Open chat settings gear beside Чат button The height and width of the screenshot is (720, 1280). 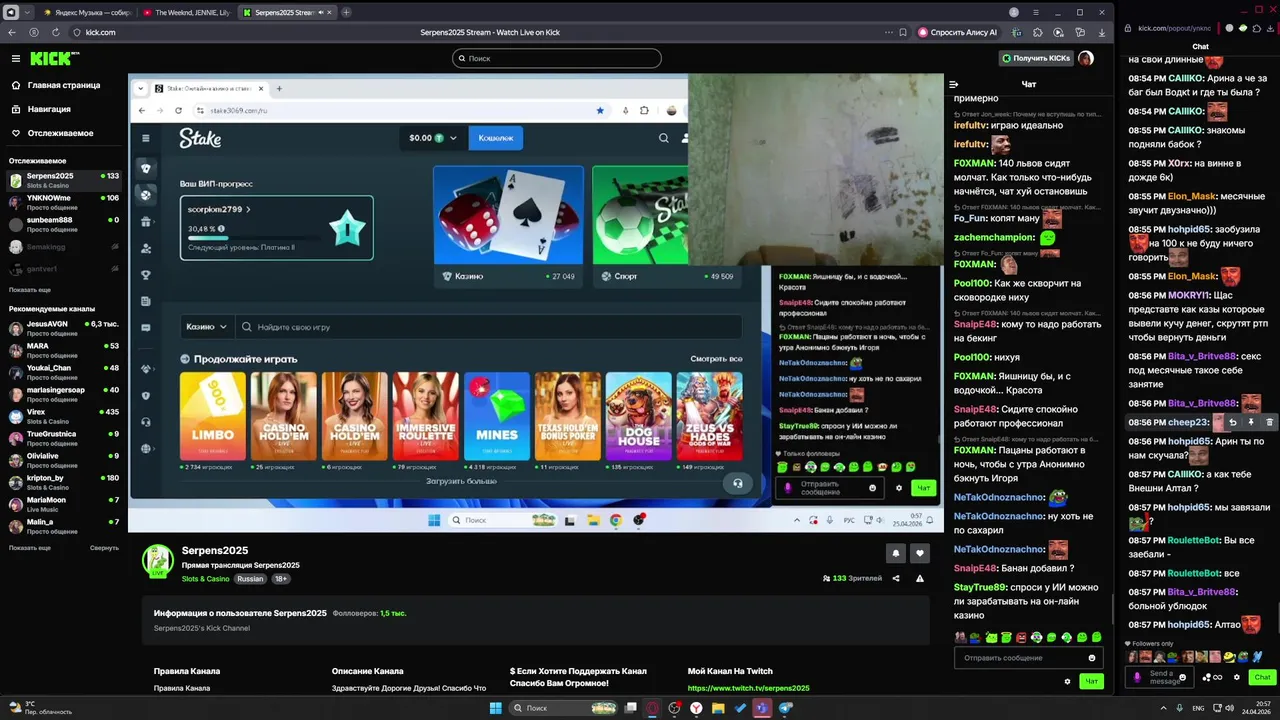pos(1067,681)
